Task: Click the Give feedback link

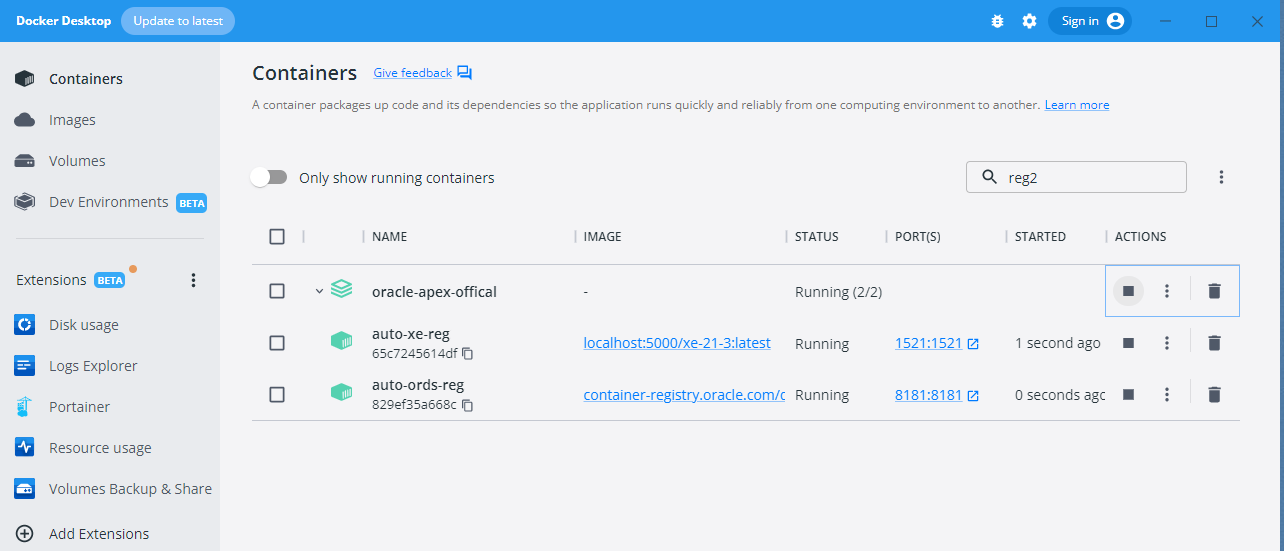Action: (x=412, y=73)
